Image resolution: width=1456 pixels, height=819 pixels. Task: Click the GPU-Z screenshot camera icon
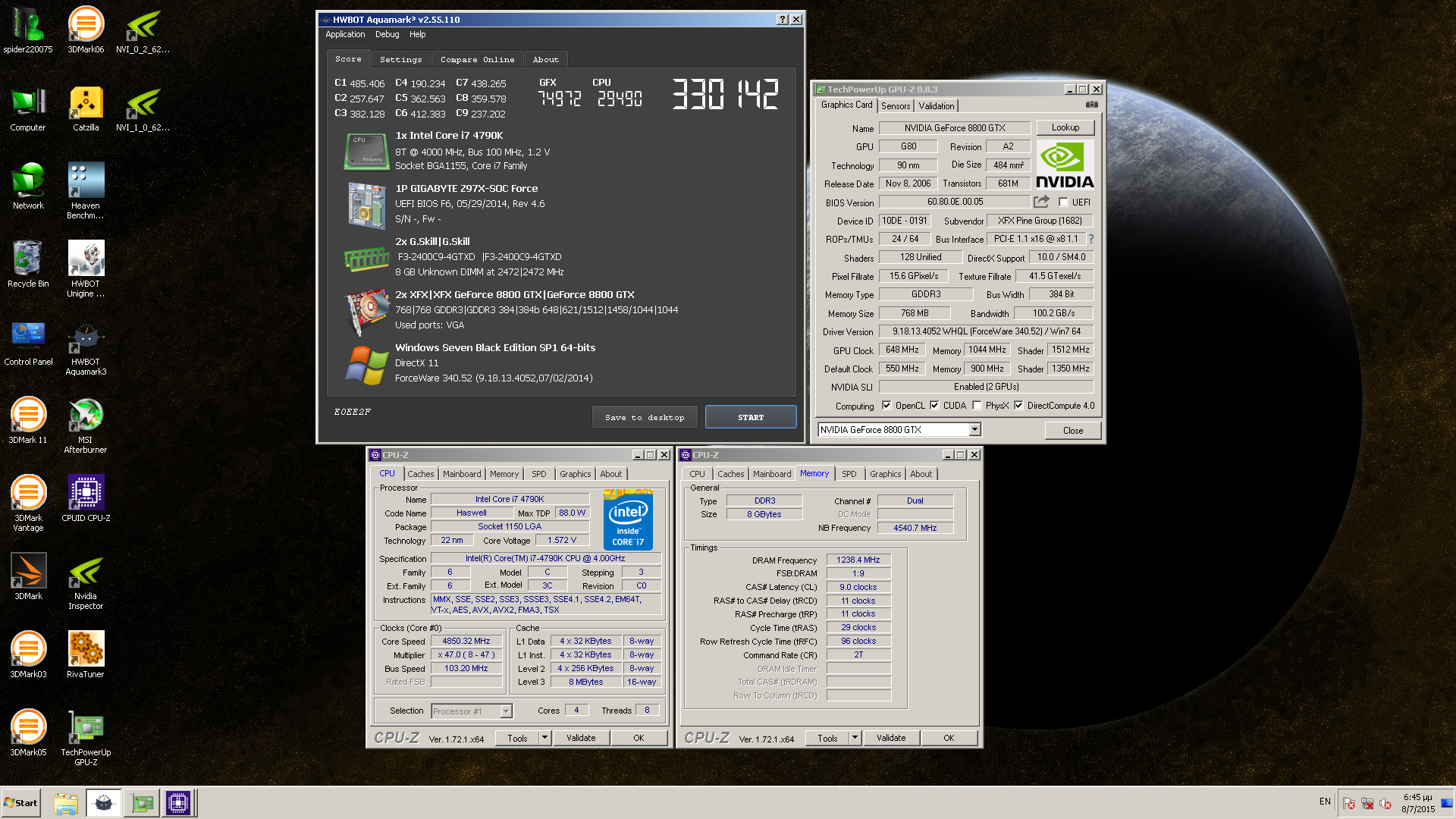tap(1091, 105)
